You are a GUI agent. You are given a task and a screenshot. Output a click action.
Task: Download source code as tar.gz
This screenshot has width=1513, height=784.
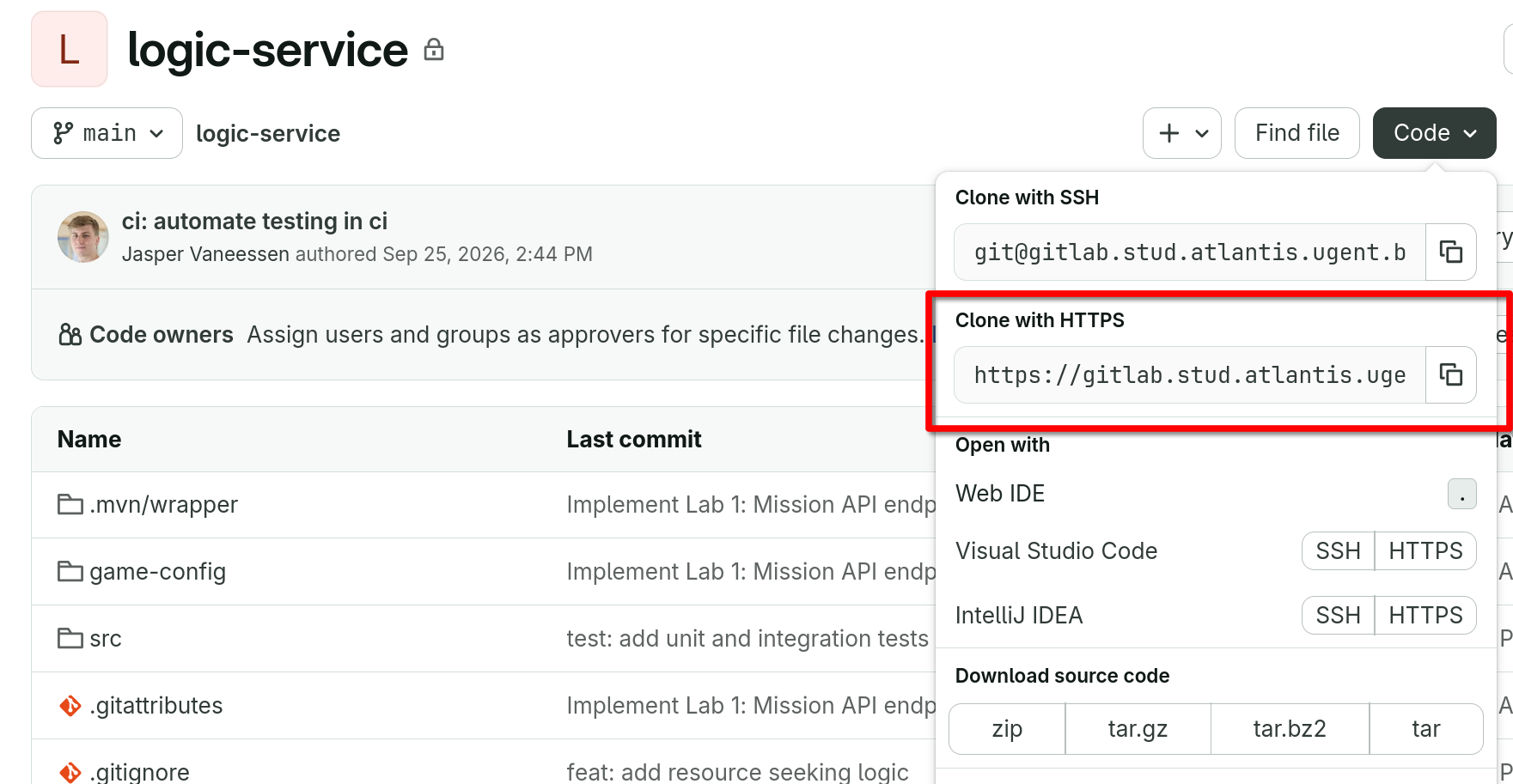pos(1138,729)
